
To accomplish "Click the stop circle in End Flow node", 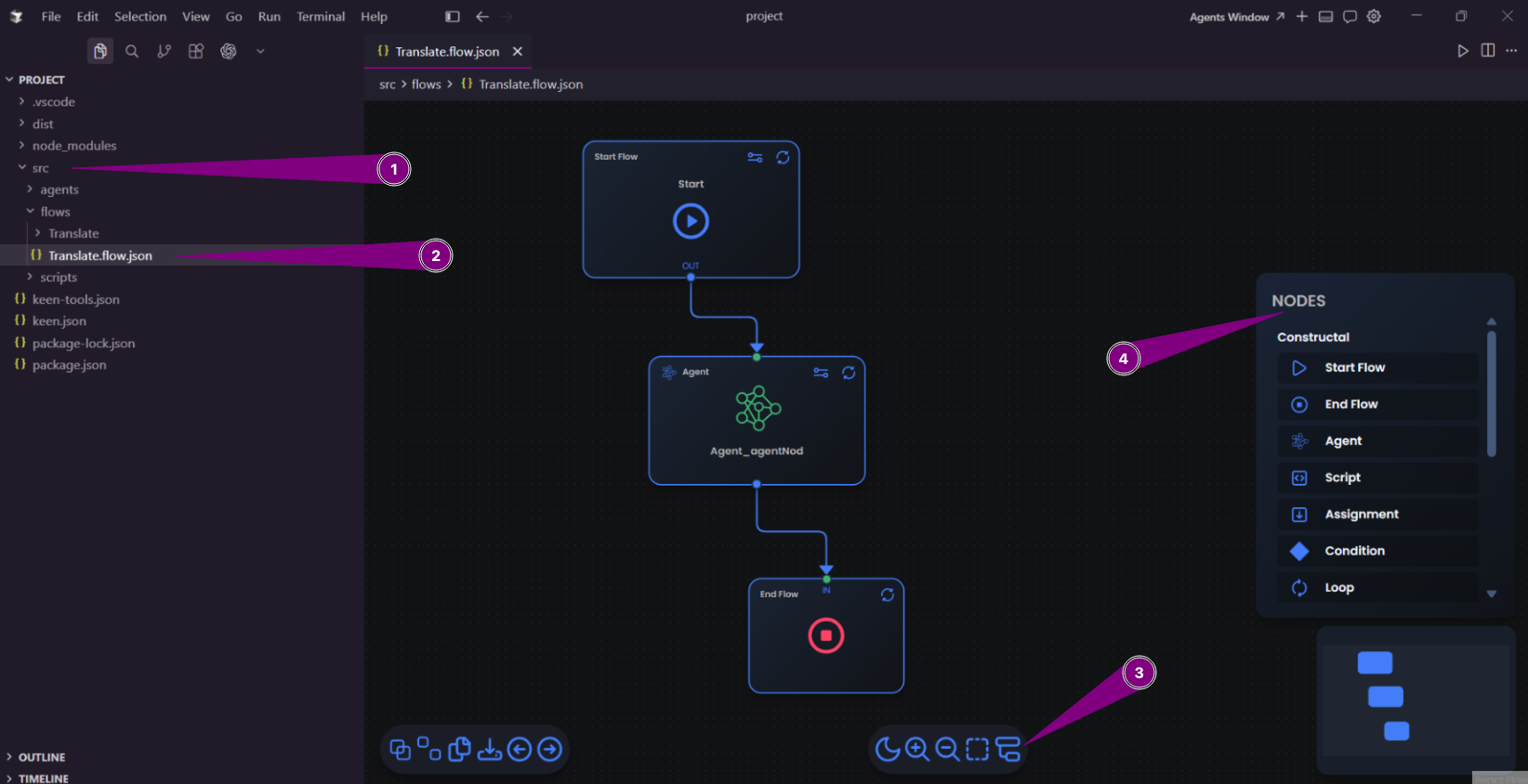I will point(826,635).
